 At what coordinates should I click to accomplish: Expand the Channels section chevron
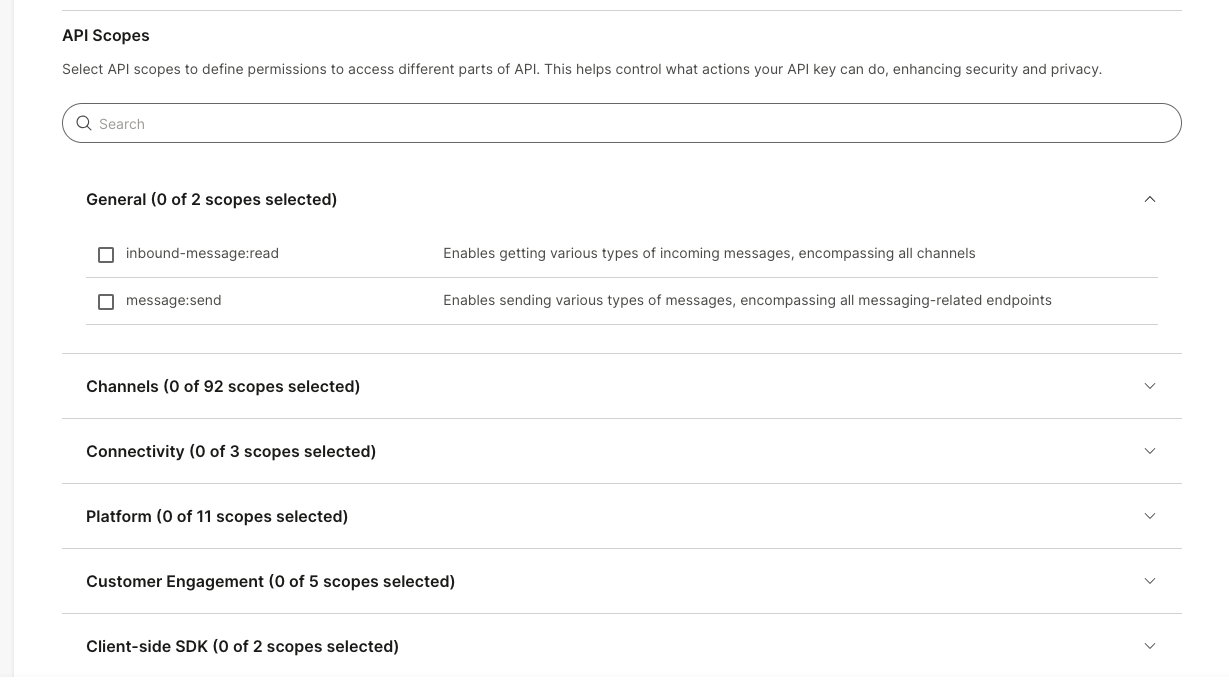click(1149, 386)
